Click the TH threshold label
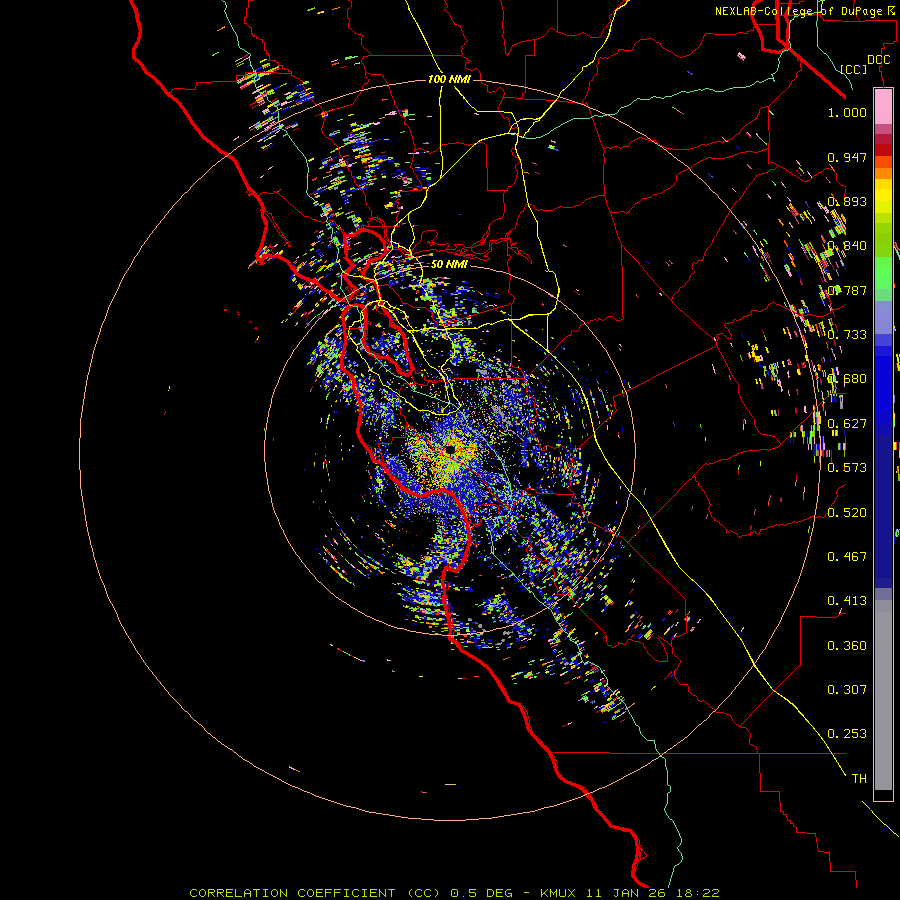This screenshot has width=900, height=900. tap(859, 779)
